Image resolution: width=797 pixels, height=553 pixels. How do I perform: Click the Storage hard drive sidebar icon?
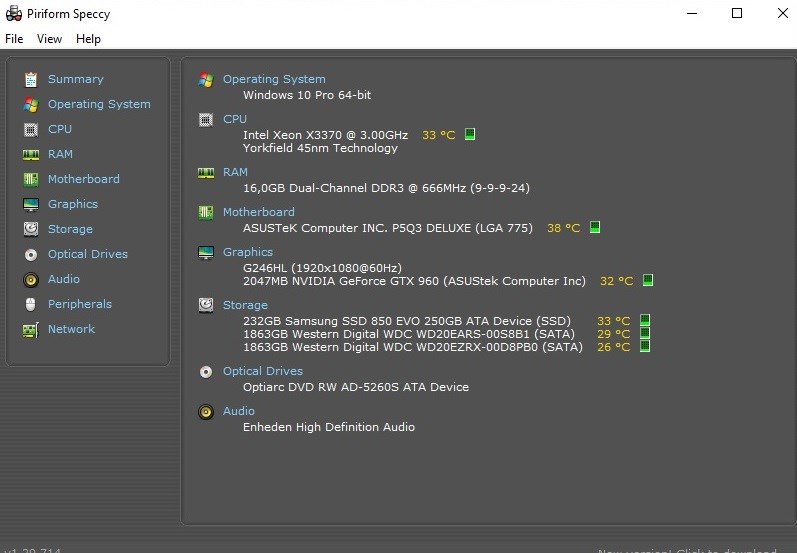click(30, 229)
